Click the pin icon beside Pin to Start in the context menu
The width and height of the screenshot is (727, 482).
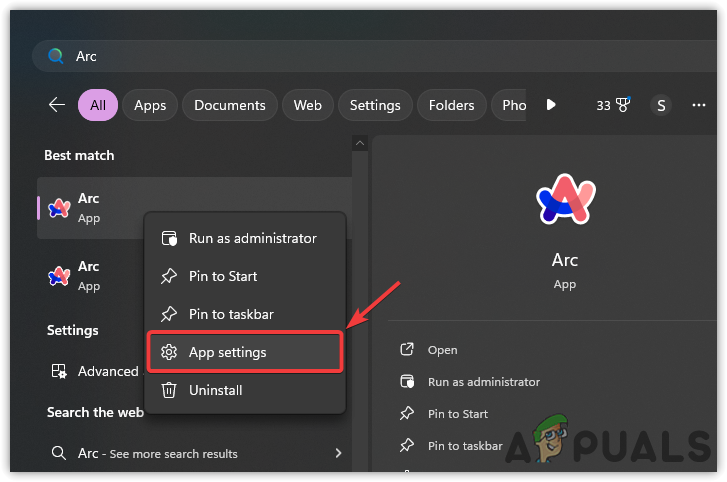169,276
